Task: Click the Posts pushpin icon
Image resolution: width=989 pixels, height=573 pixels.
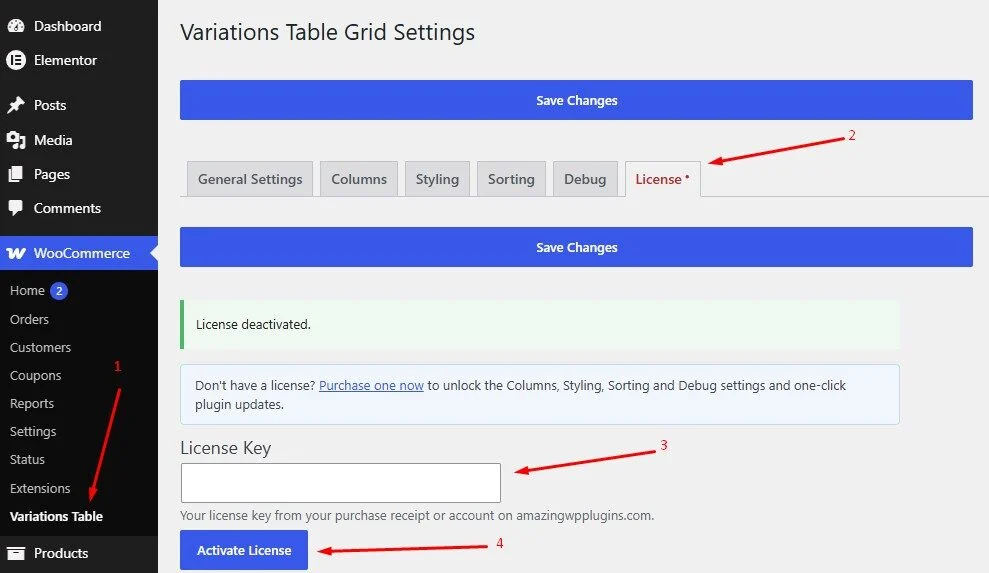Action: click(x=16, y=105)
